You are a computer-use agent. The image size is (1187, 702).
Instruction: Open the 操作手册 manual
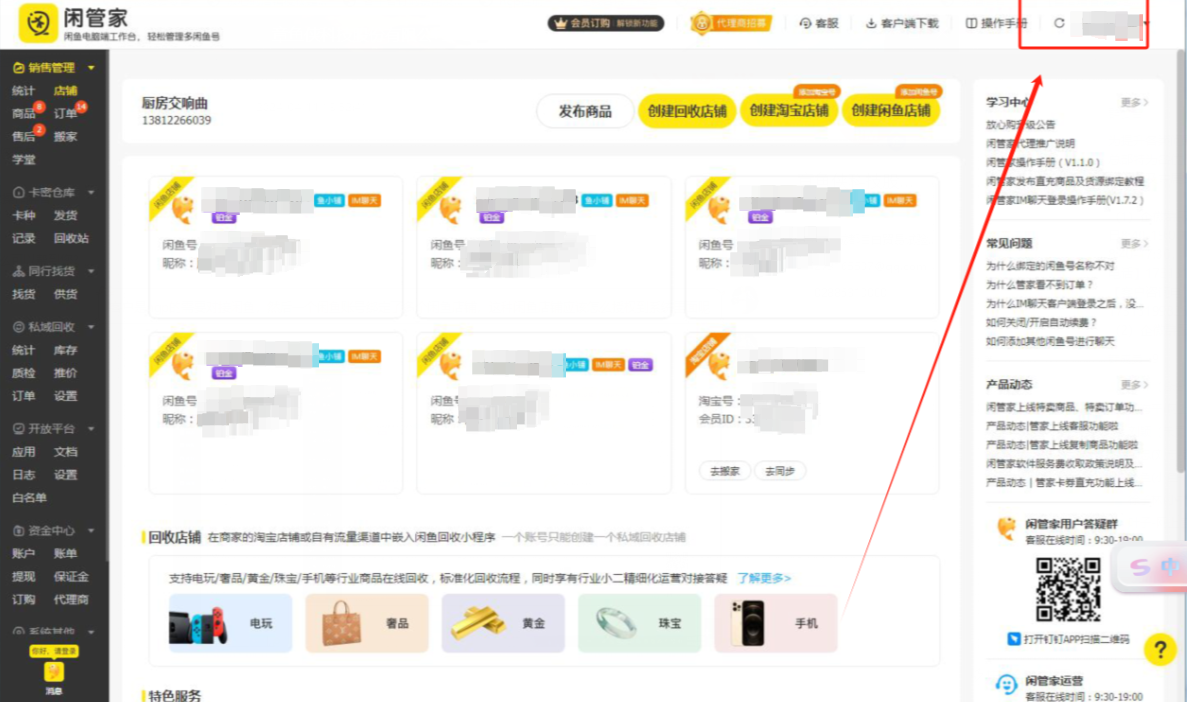(996, 23)
